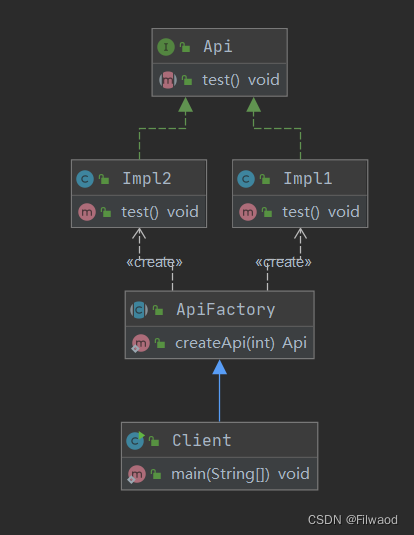Select test() void in the Api node

[x=241, y=80]
